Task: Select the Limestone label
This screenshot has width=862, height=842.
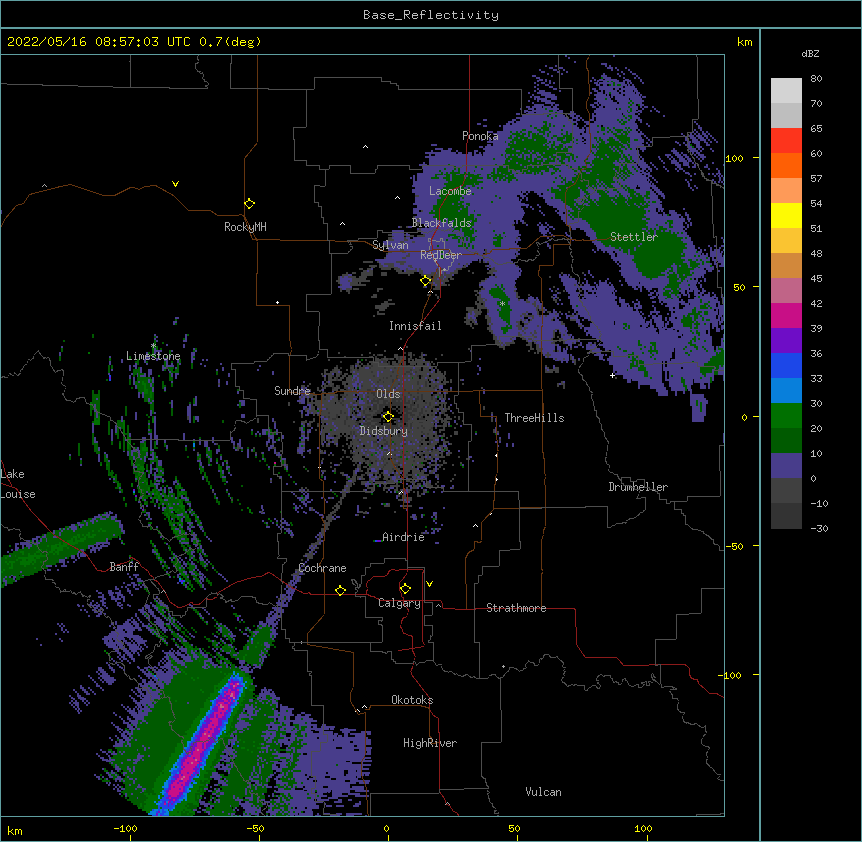Action: (153, 356)
